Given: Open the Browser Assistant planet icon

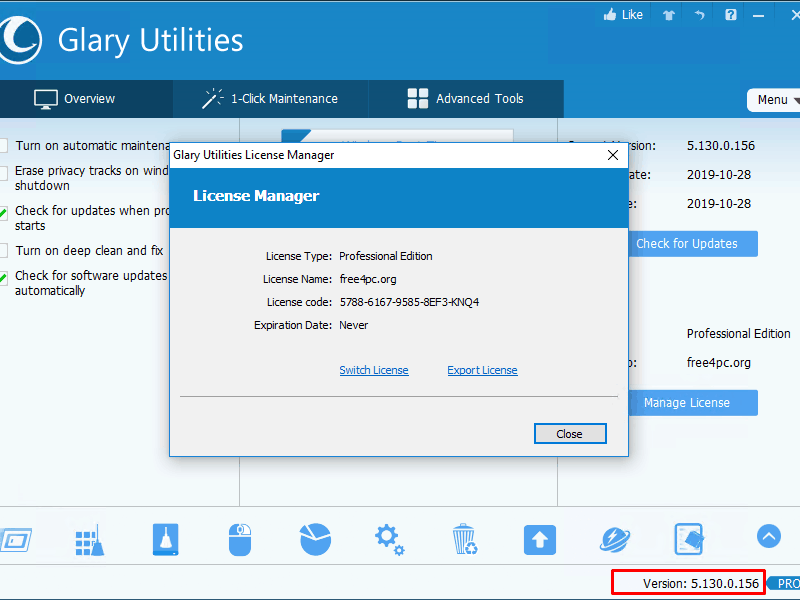Looking at the screenshot, I should click(615, 539).
